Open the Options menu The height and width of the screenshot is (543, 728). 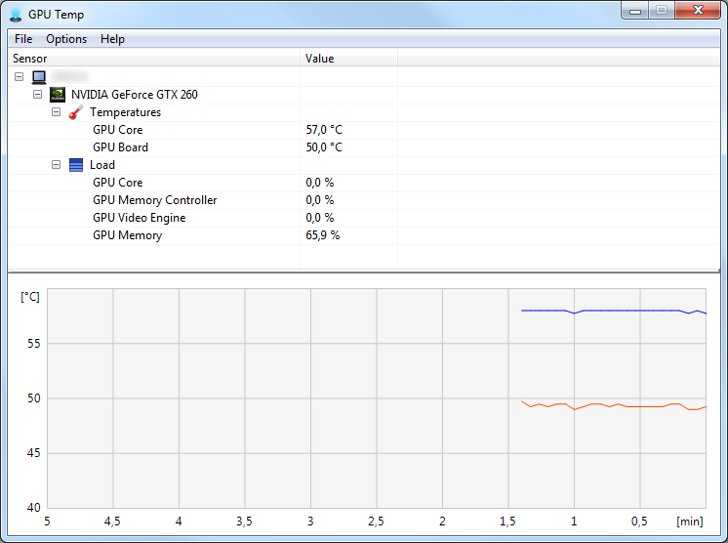[66, 39]
